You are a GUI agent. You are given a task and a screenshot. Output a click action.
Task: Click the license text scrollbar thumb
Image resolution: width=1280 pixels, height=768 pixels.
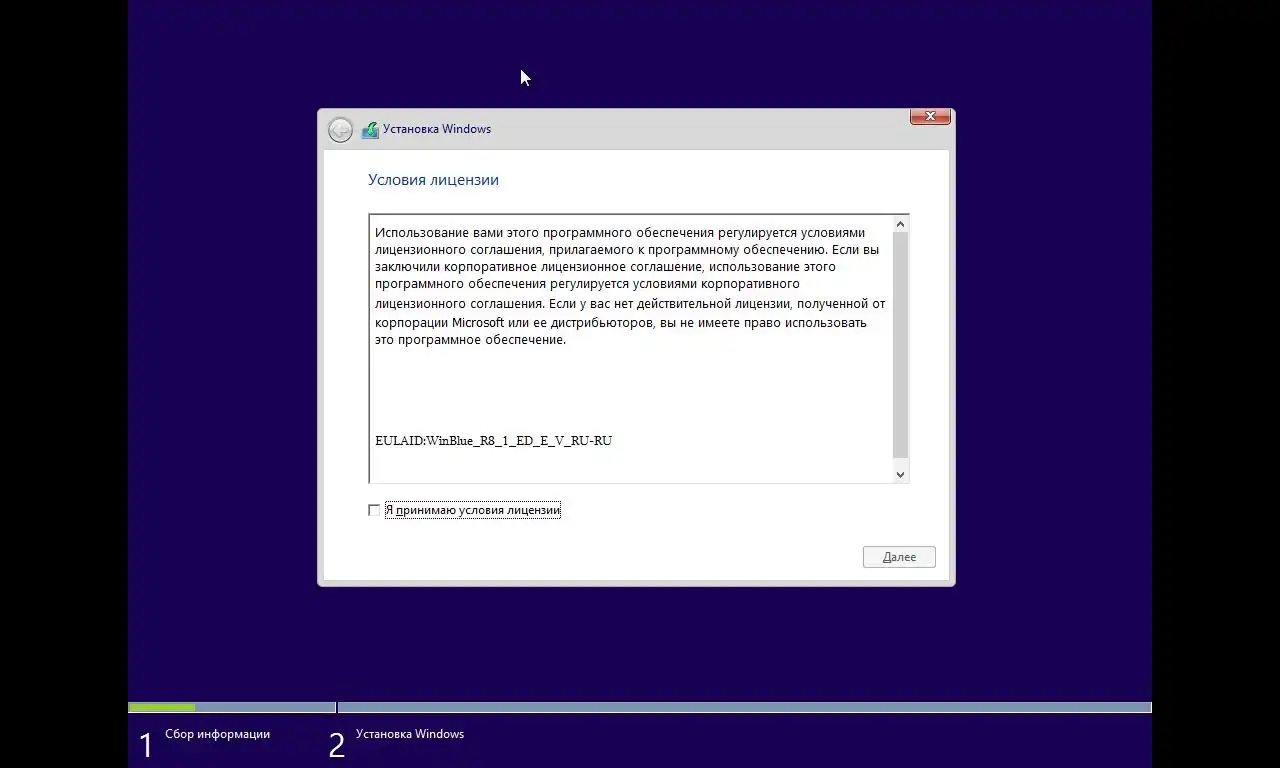900,346
